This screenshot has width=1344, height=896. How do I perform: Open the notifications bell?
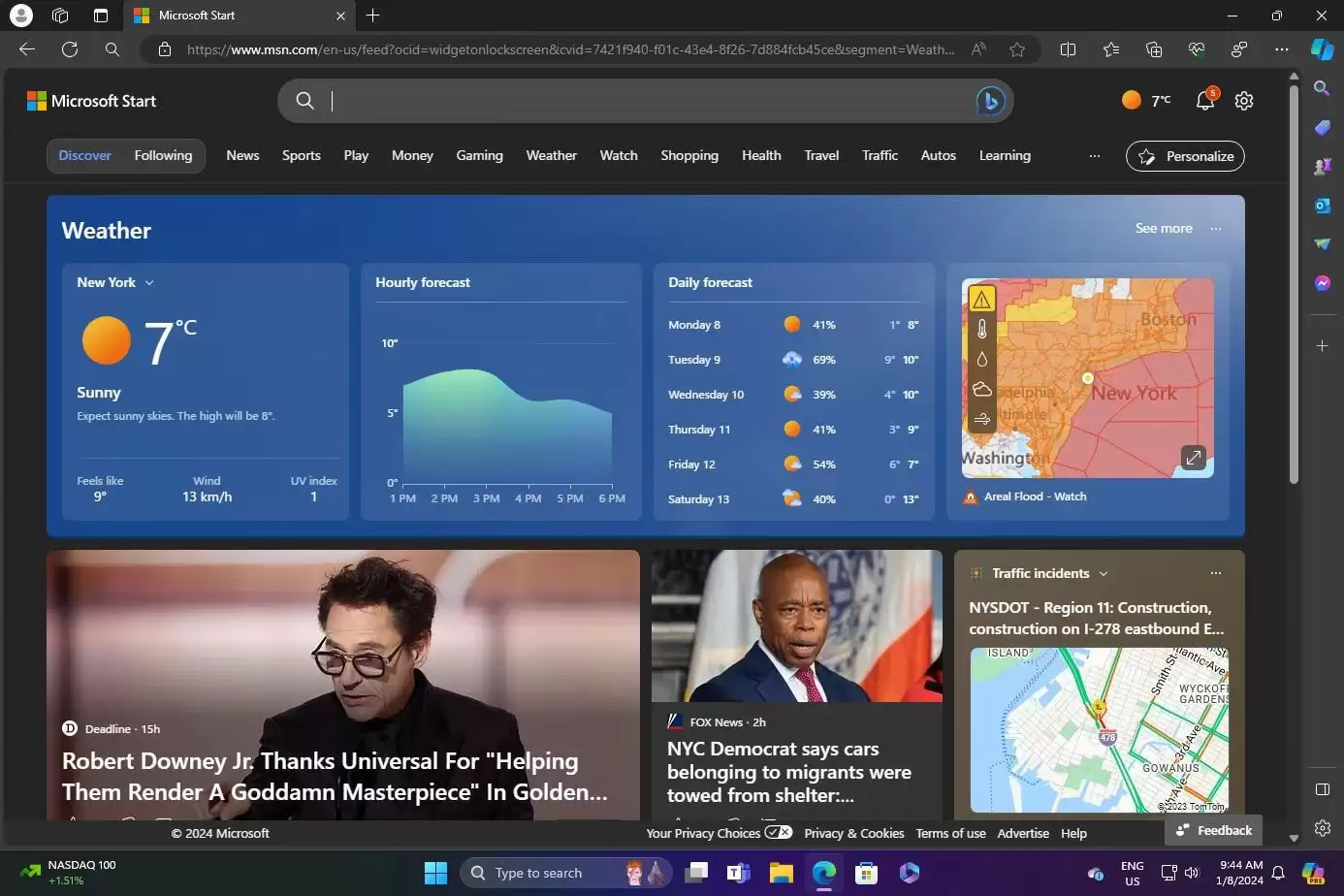pyautogui.click(x=1204, y=100)
